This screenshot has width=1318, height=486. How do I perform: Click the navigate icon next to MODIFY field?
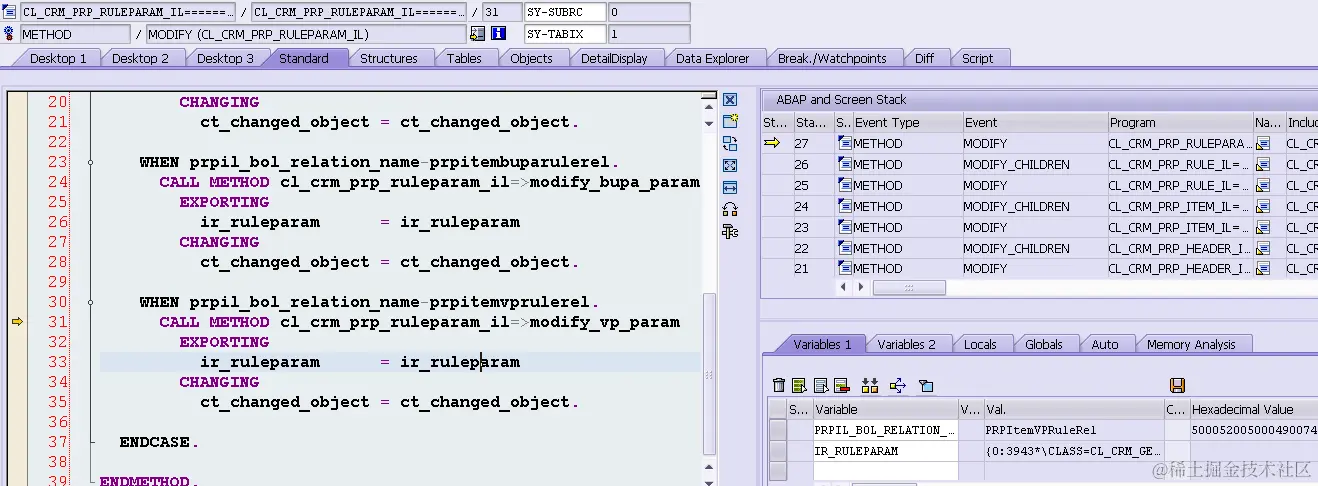477,34
